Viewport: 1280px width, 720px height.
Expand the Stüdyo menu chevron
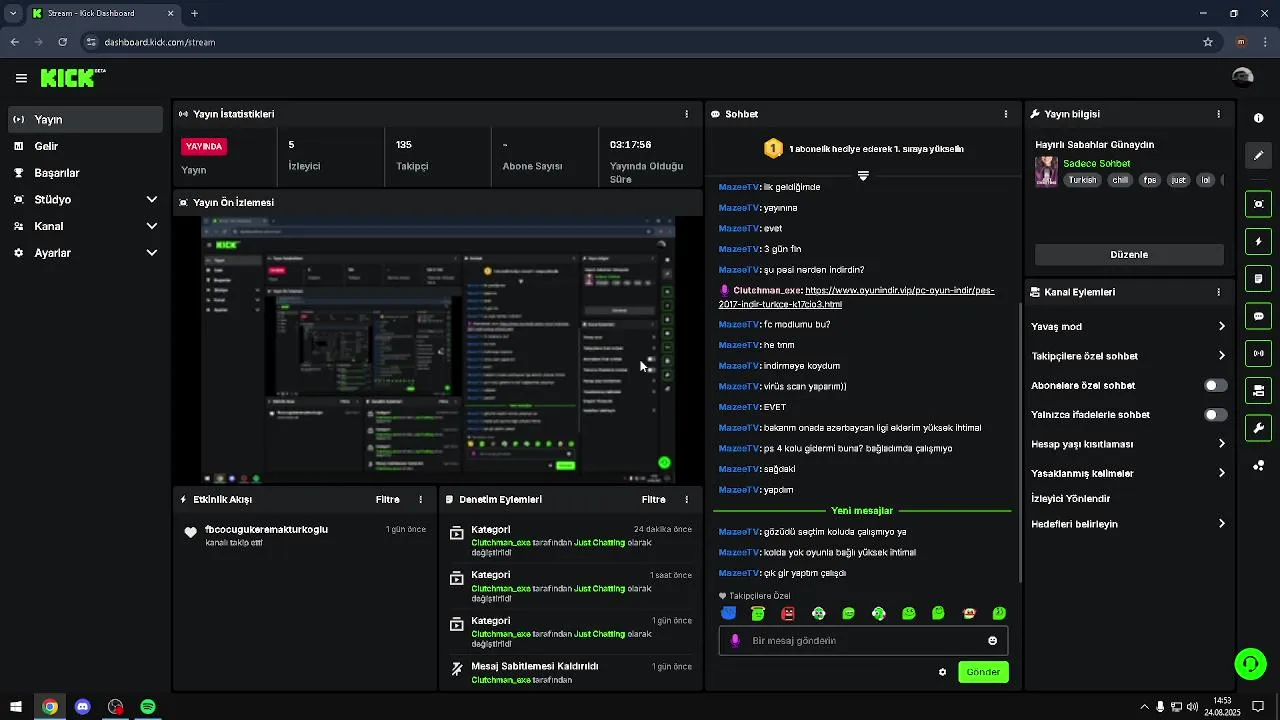tap(152, 200)
